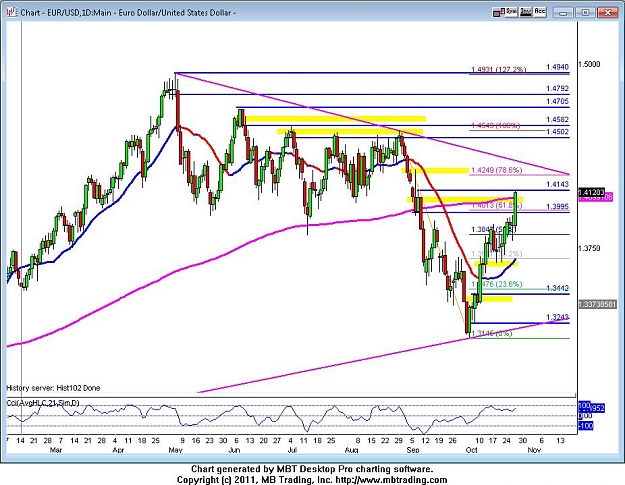Click the current price tag 1.41283
This screenshot has height=485, width=625.
coord(592,192)
